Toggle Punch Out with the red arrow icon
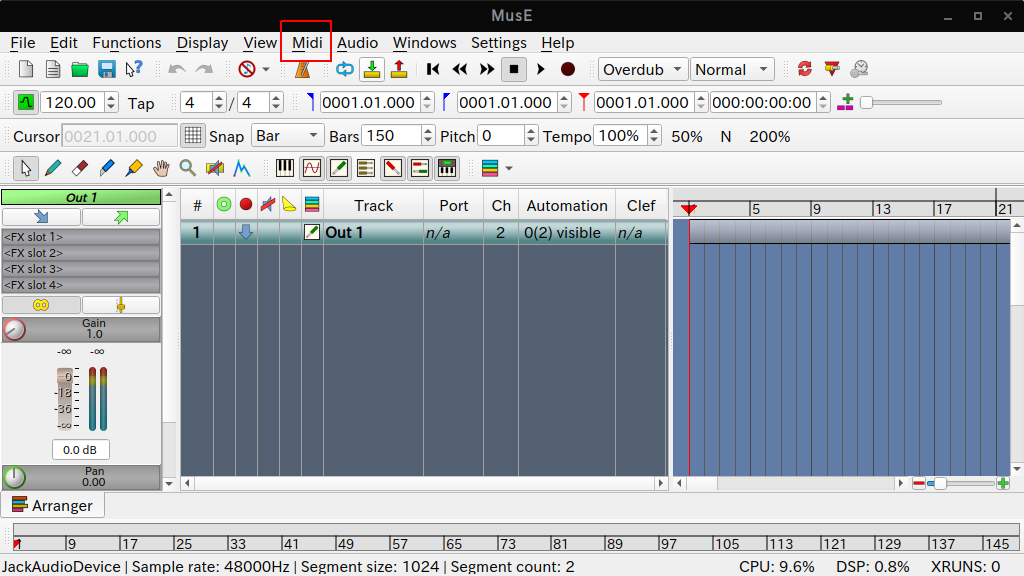 coord(399,69)
